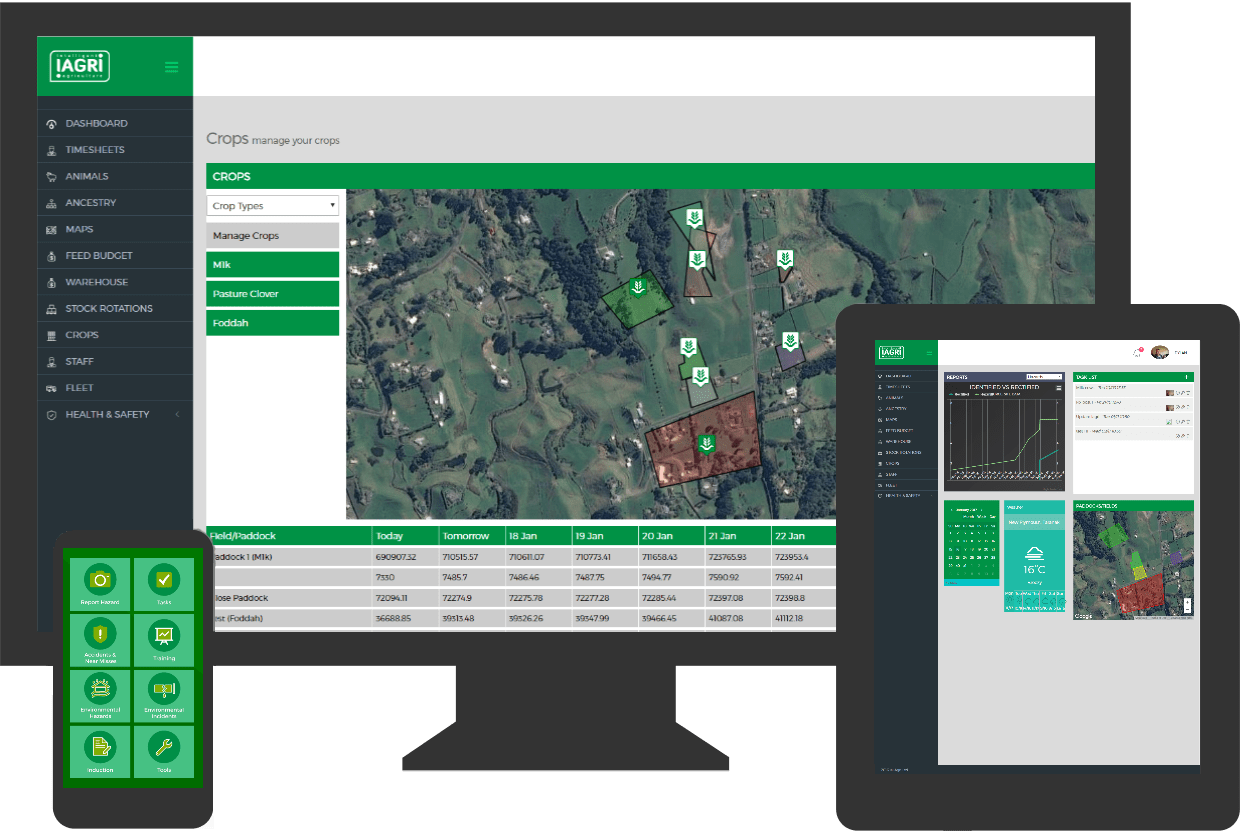The image size is (1240, 837).
Task: Click crop marker on the green paddock
Action: (637, 288)
